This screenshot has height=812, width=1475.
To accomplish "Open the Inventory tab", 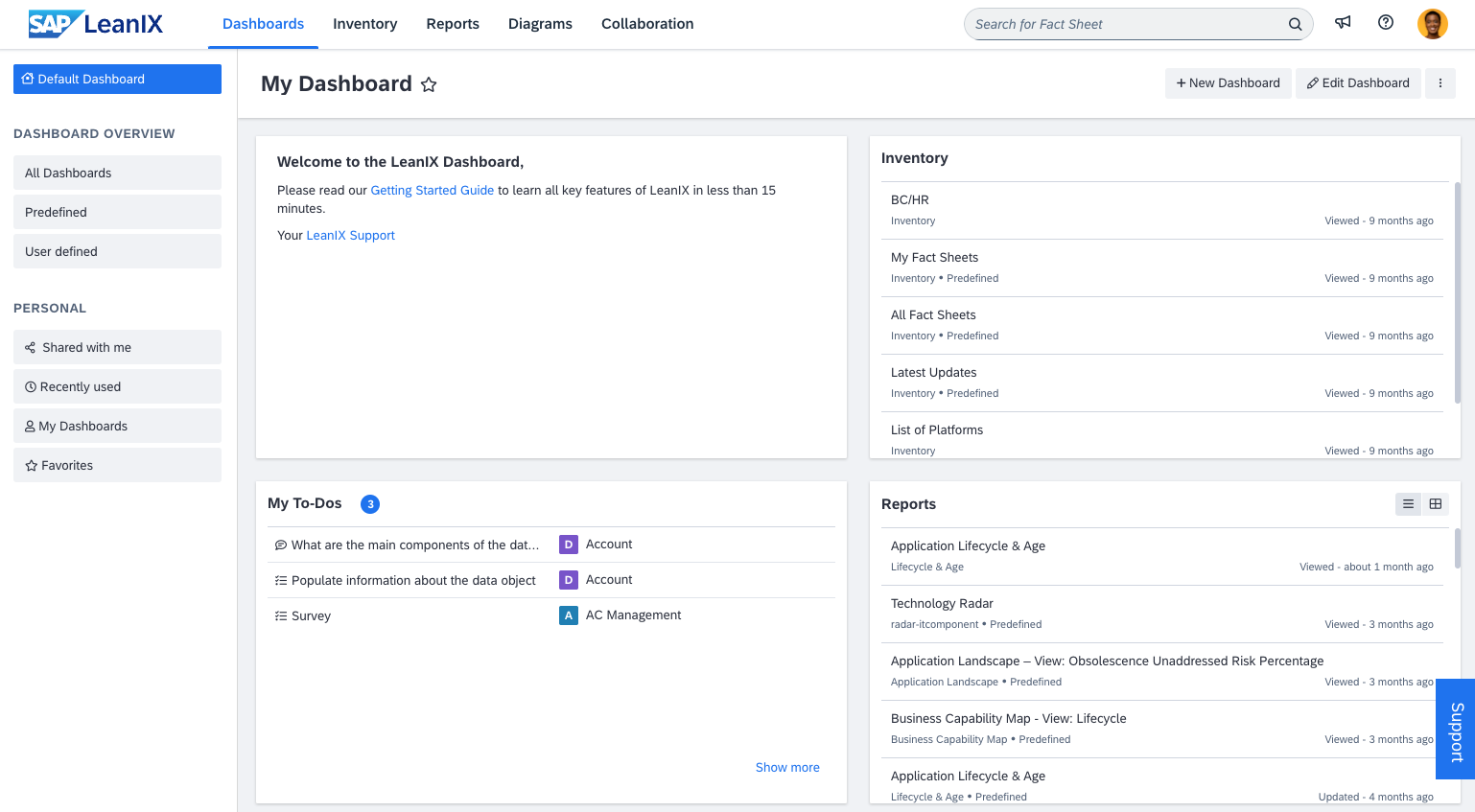I will (364, 24).
